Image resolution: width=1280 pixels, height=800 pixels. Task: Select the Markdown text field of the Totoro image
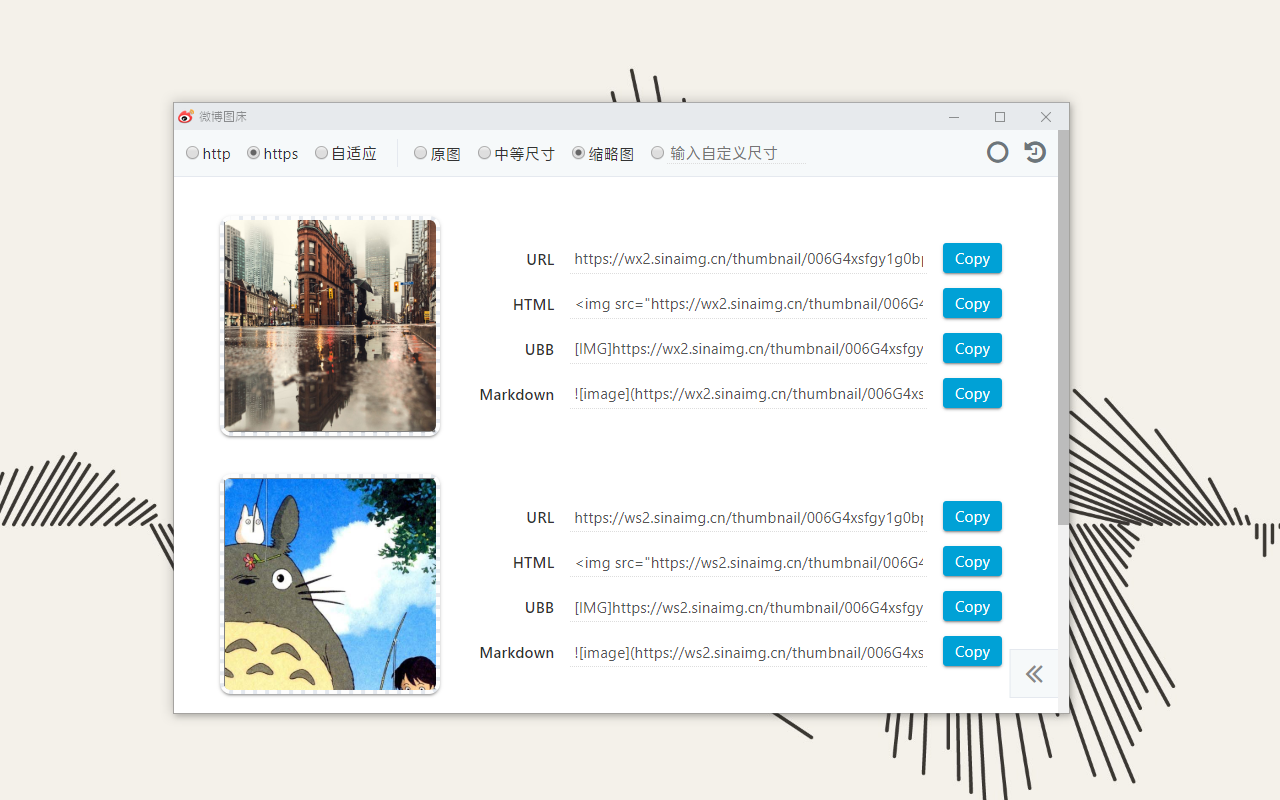pyautogui.click(x=748, y=652)
